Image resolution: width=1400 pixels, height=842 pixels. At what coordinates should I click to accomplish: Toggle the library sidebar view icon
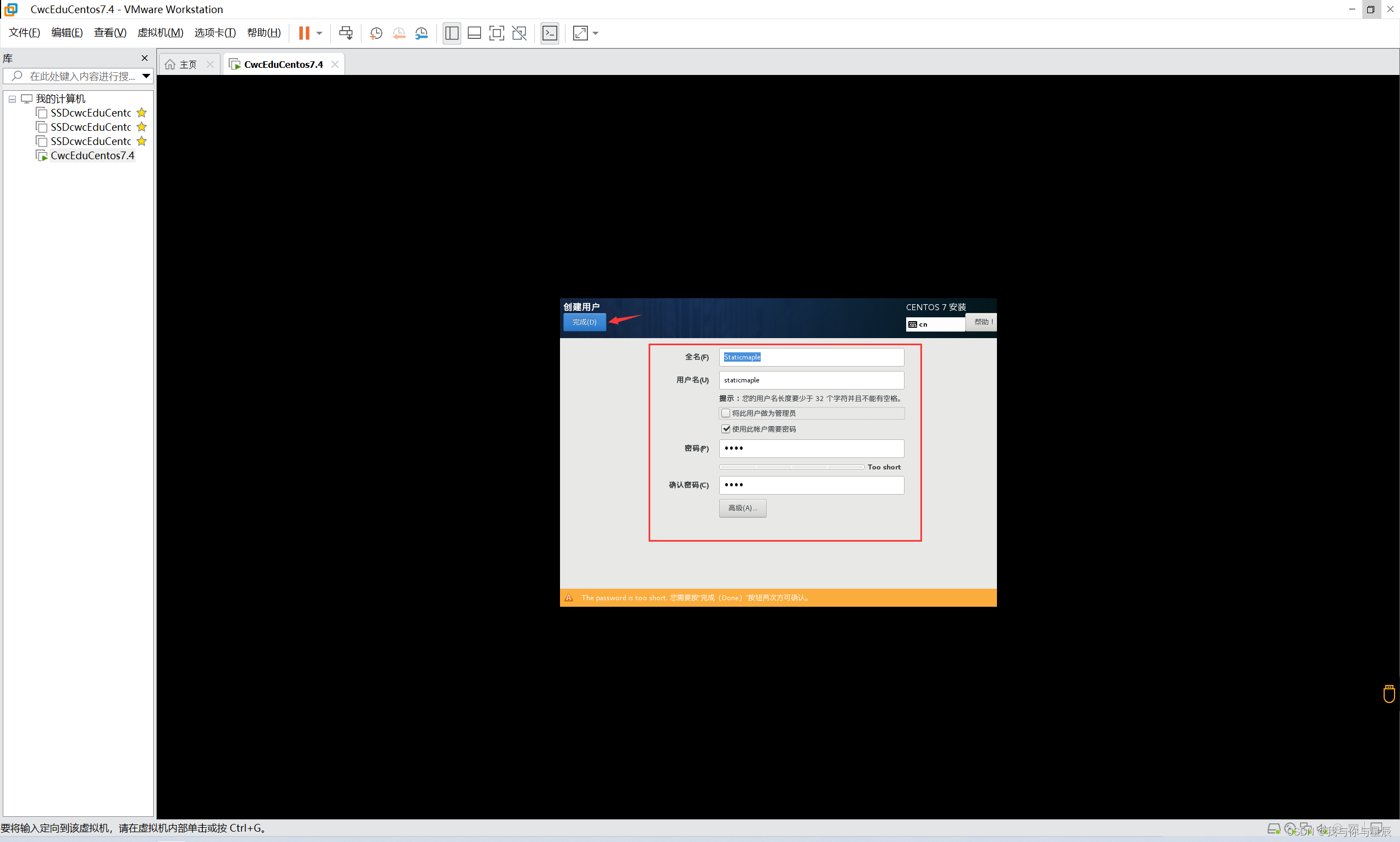pyautogui.click(x=451, y=33)
